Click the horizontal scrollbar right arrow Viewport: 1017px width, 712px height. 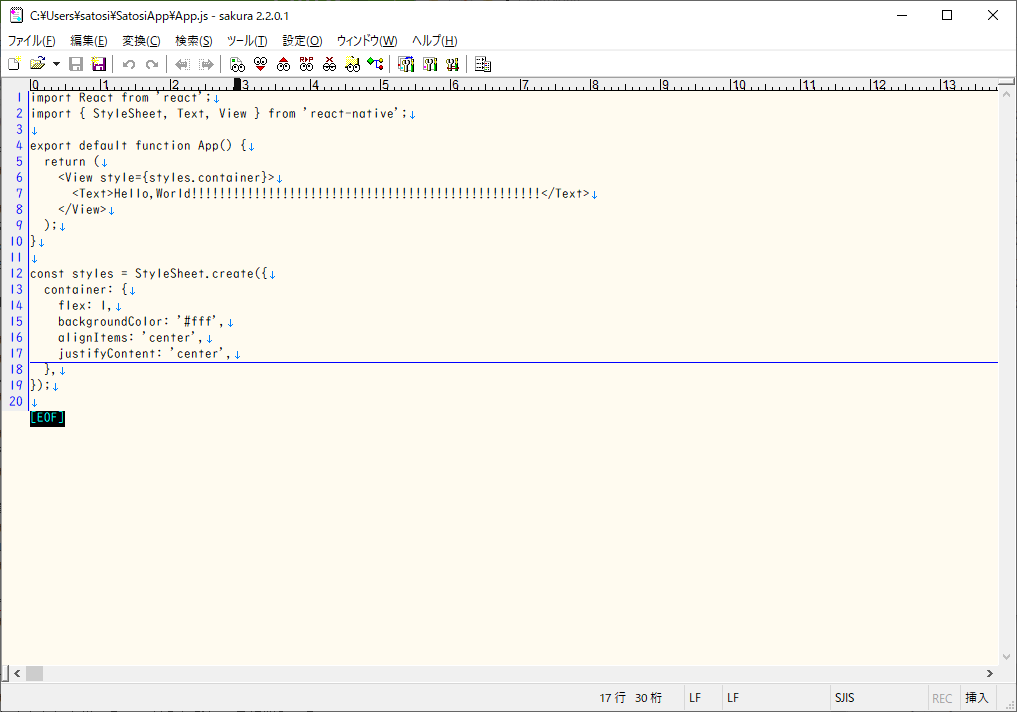point(990,674)
